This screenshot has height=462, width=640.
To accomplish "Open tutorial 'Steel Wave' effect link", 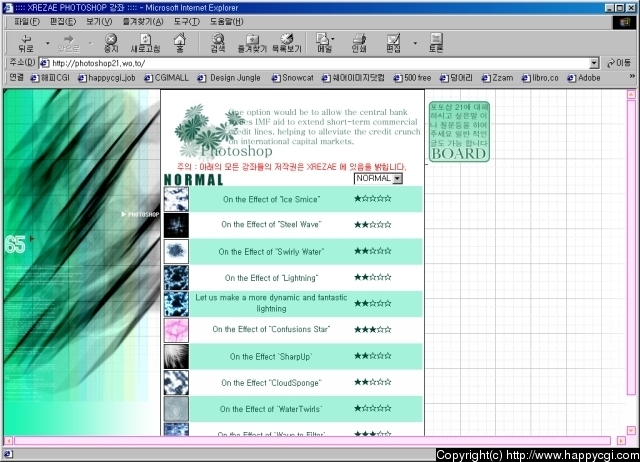I will pyautogui.click(x=271, y=224).
